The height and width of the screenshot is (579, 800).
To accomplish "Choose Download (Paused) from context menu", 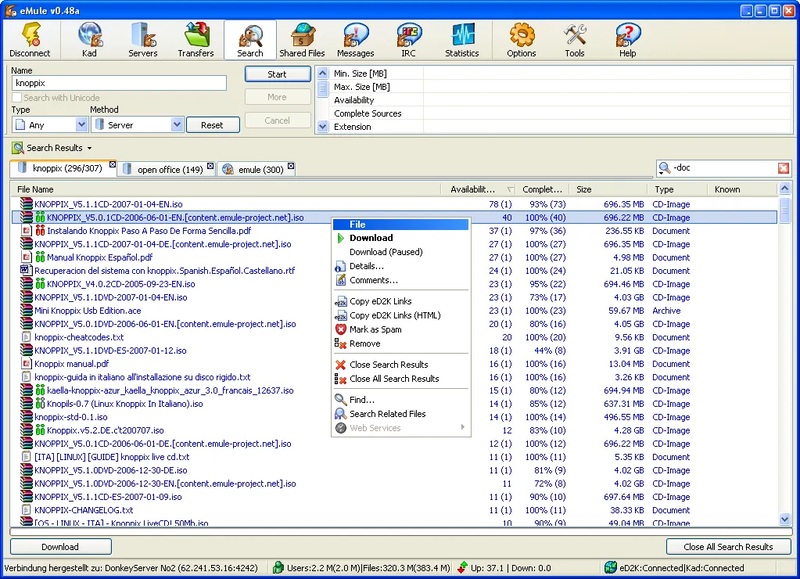I will (385, 252).
